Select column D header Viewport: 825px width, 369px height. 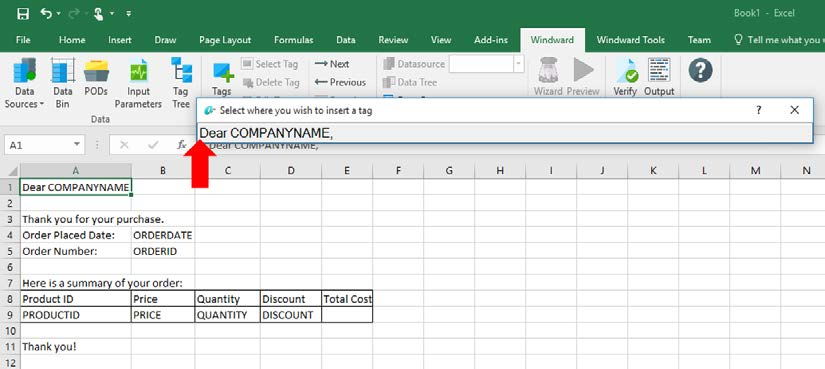coord(291,171)
